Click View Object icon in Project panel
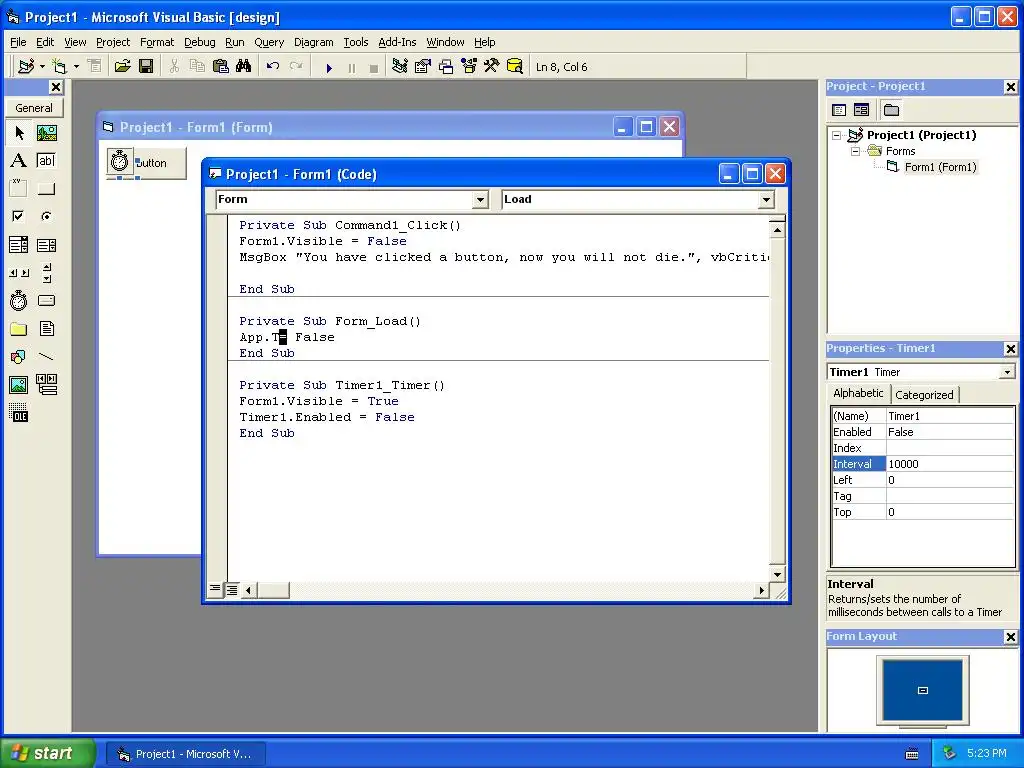 pos(861,110)
